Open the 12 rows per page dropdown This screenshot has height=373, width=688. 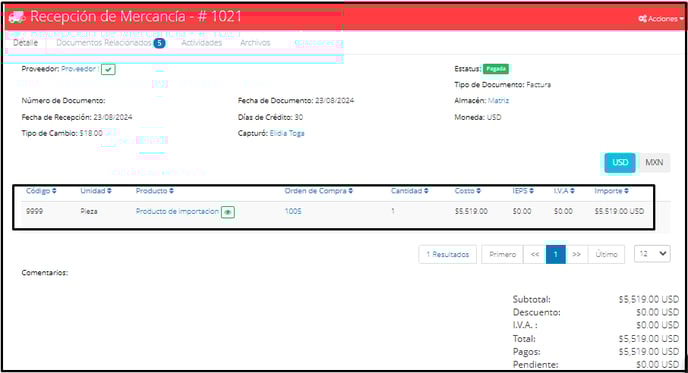(652, 254)
